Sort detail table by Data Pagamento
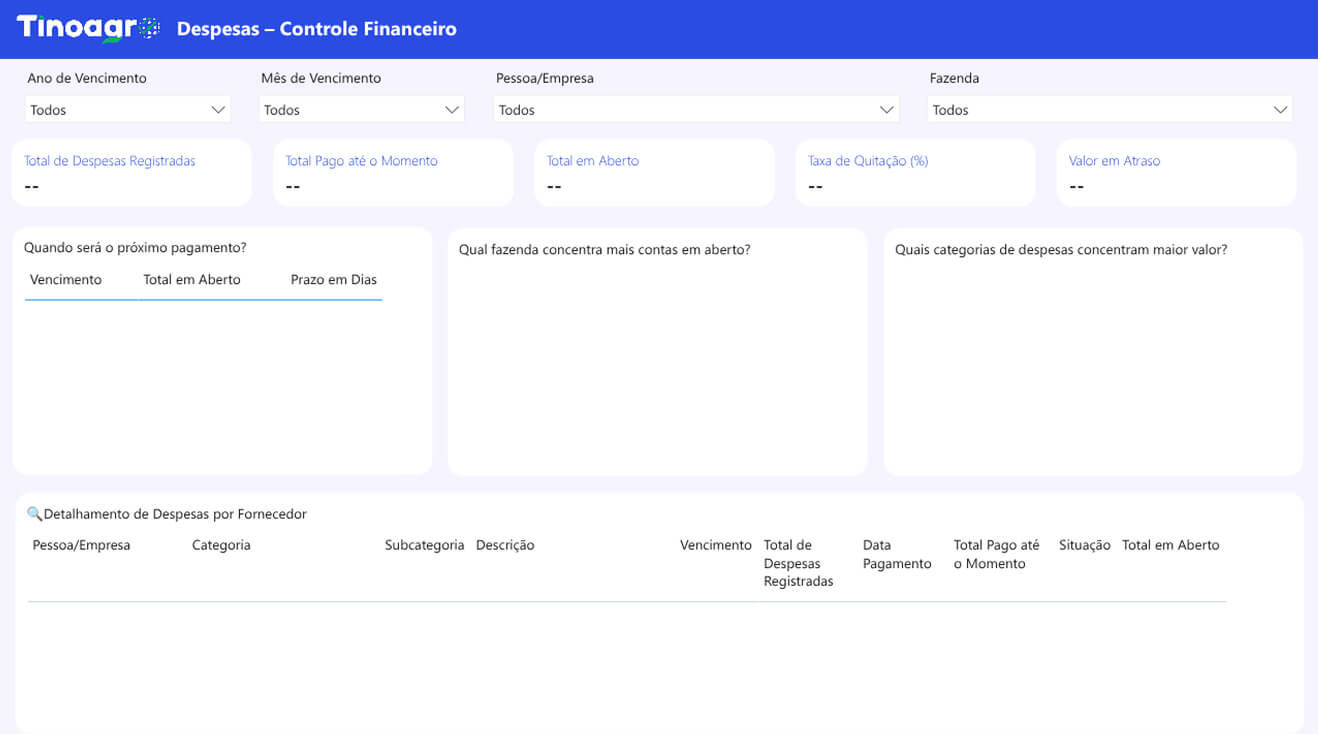1318x734 pixels. click(x=896, y=554)
